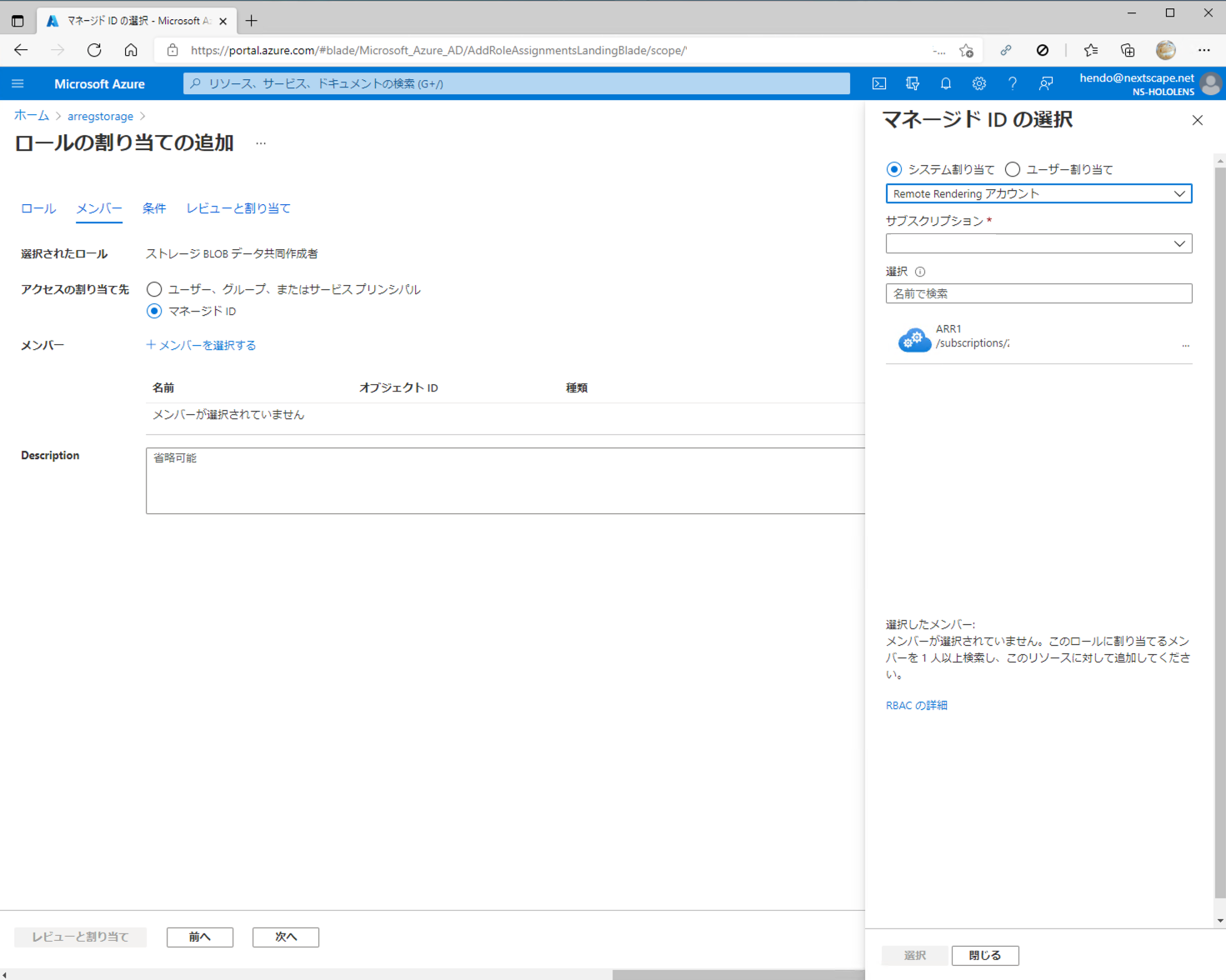Open the feedback icon in the Azure header

point(1046,83)
